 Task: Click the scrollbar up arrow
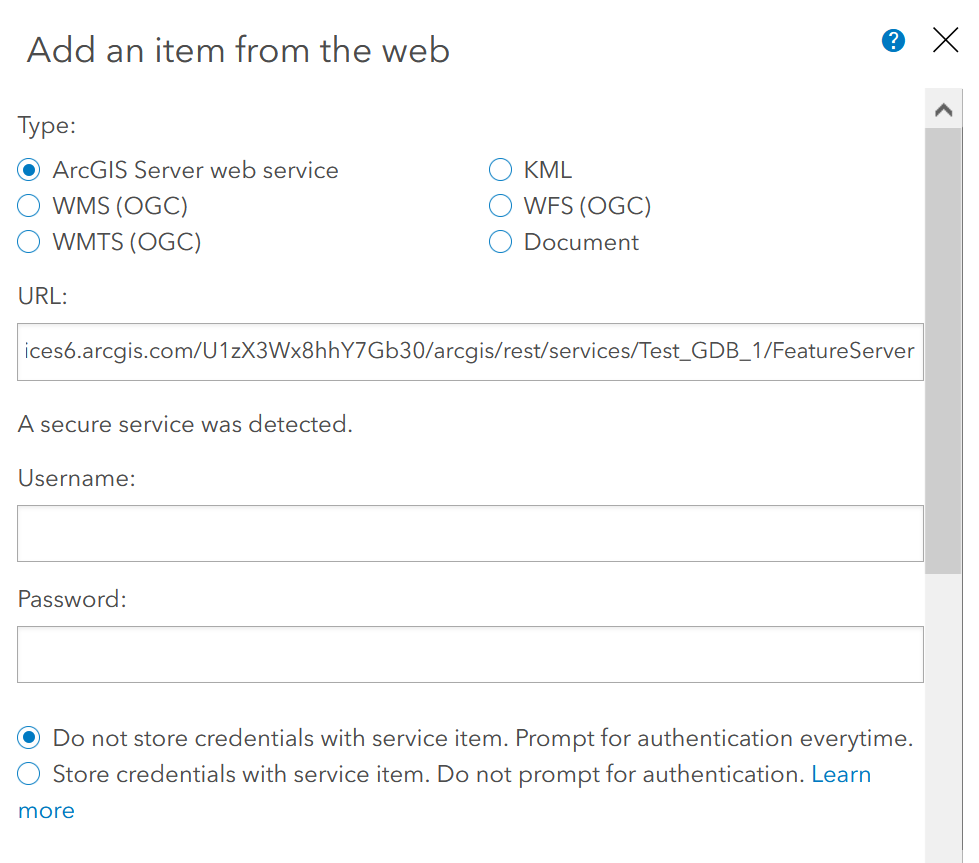[943, 108]
